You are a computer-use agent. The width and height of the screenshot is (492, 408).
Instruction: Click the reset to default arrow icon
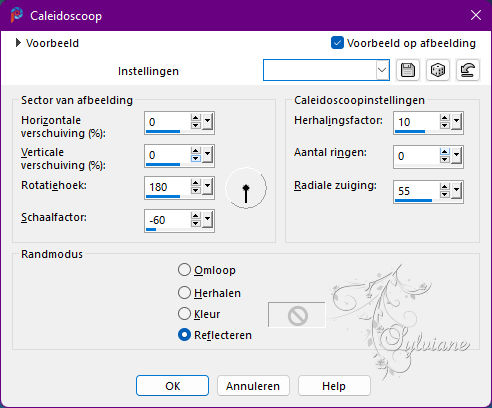point(467,70)
